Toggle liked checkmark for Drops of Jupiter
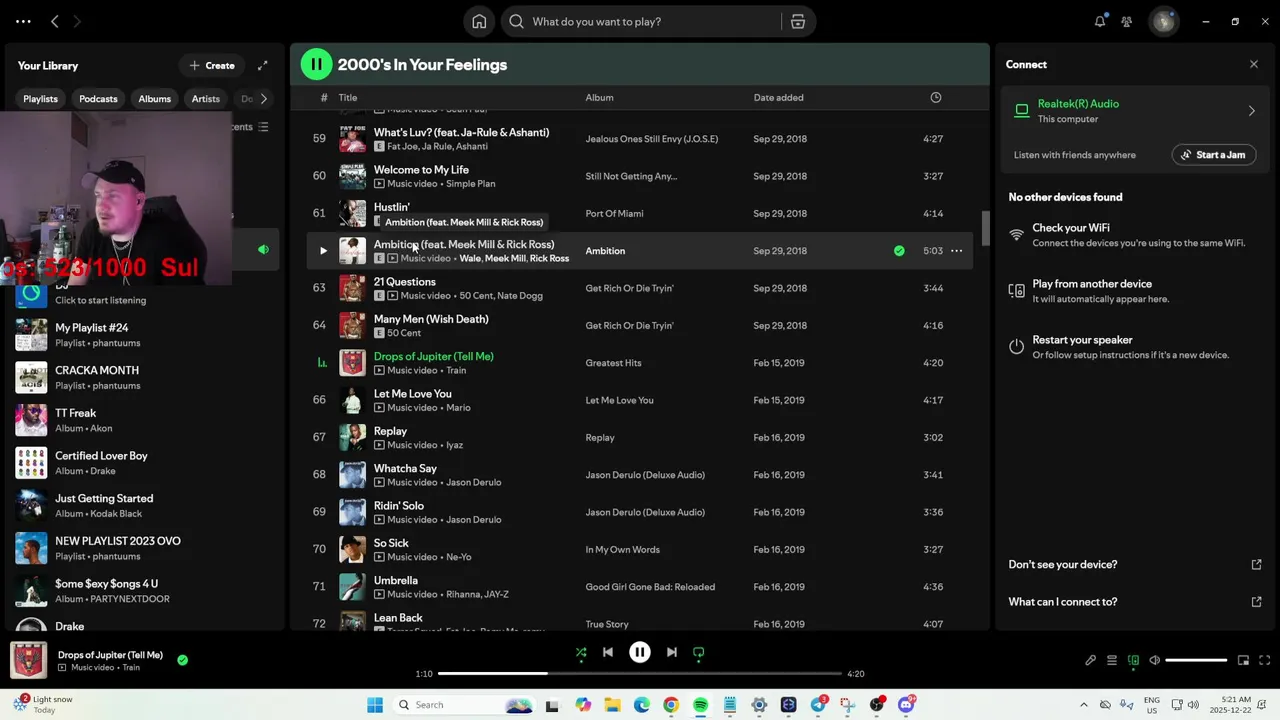Screen dimensions: 1280x720 tap(182, 660)
